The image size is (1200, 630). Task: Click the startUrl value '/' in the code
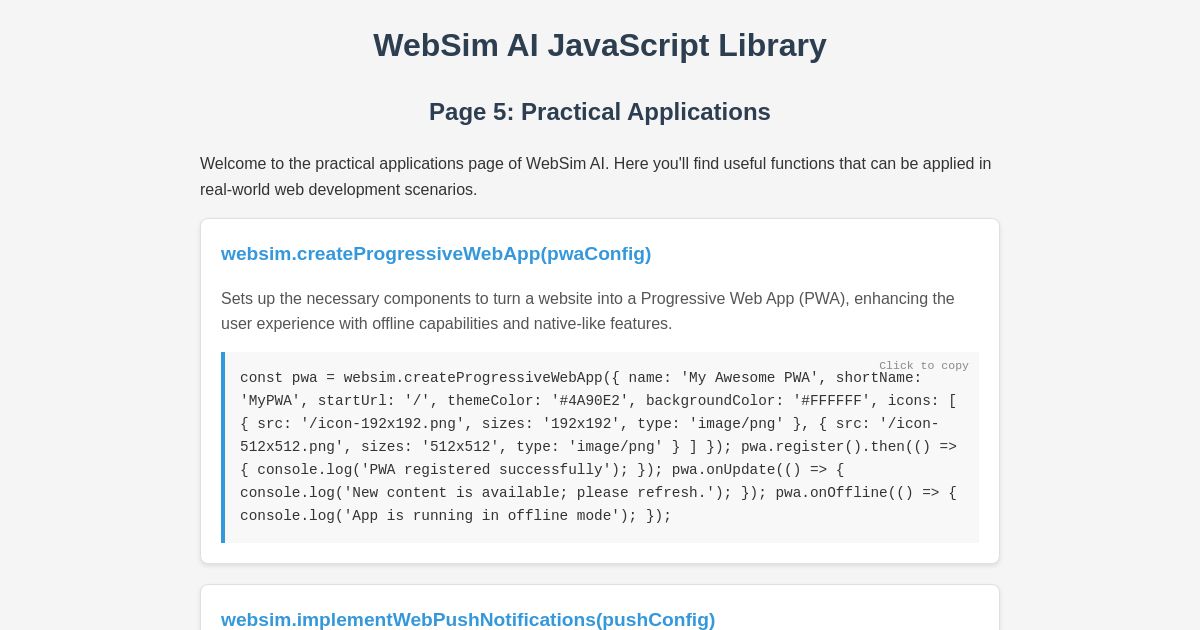pyautogui.click(x=420, y=401)
